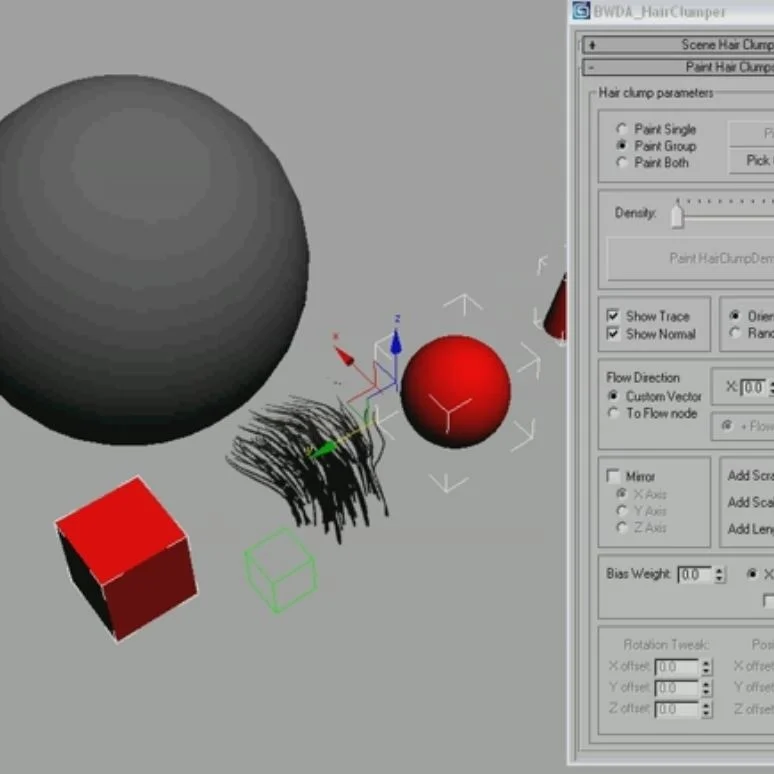Click the Add Sca label text

[x=750, y=502]
